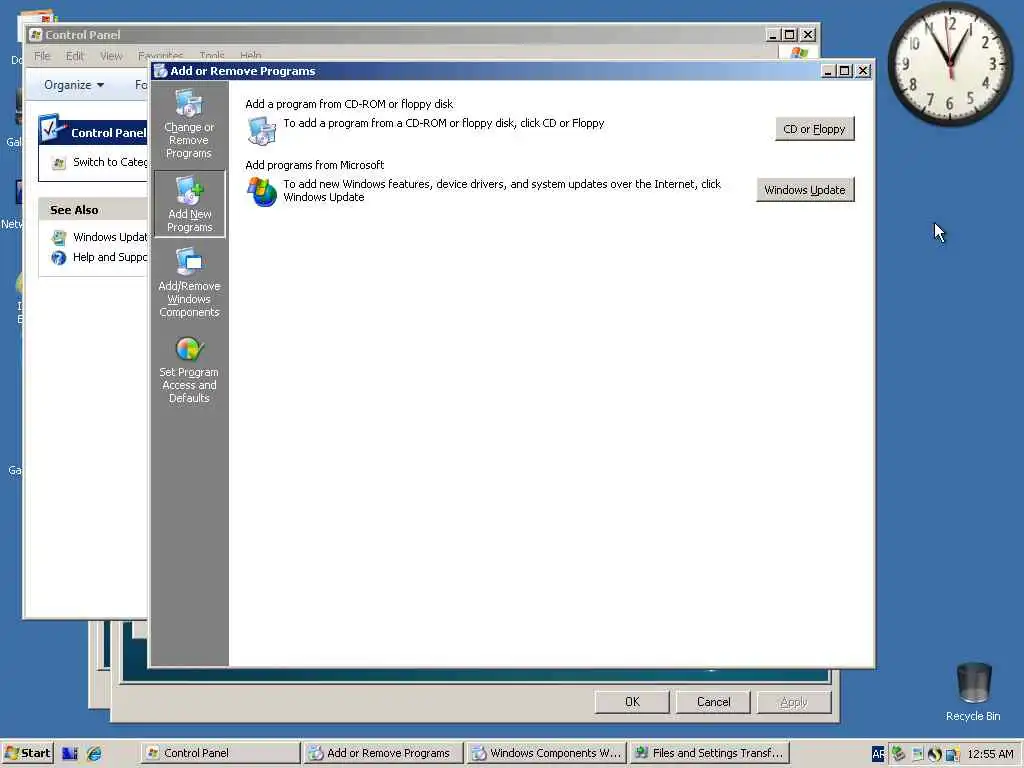Maximize the Add or Remove Programs window
The height and width of the screenshot is (768, 1024).
pyautogui.click(x=845, y=71)
